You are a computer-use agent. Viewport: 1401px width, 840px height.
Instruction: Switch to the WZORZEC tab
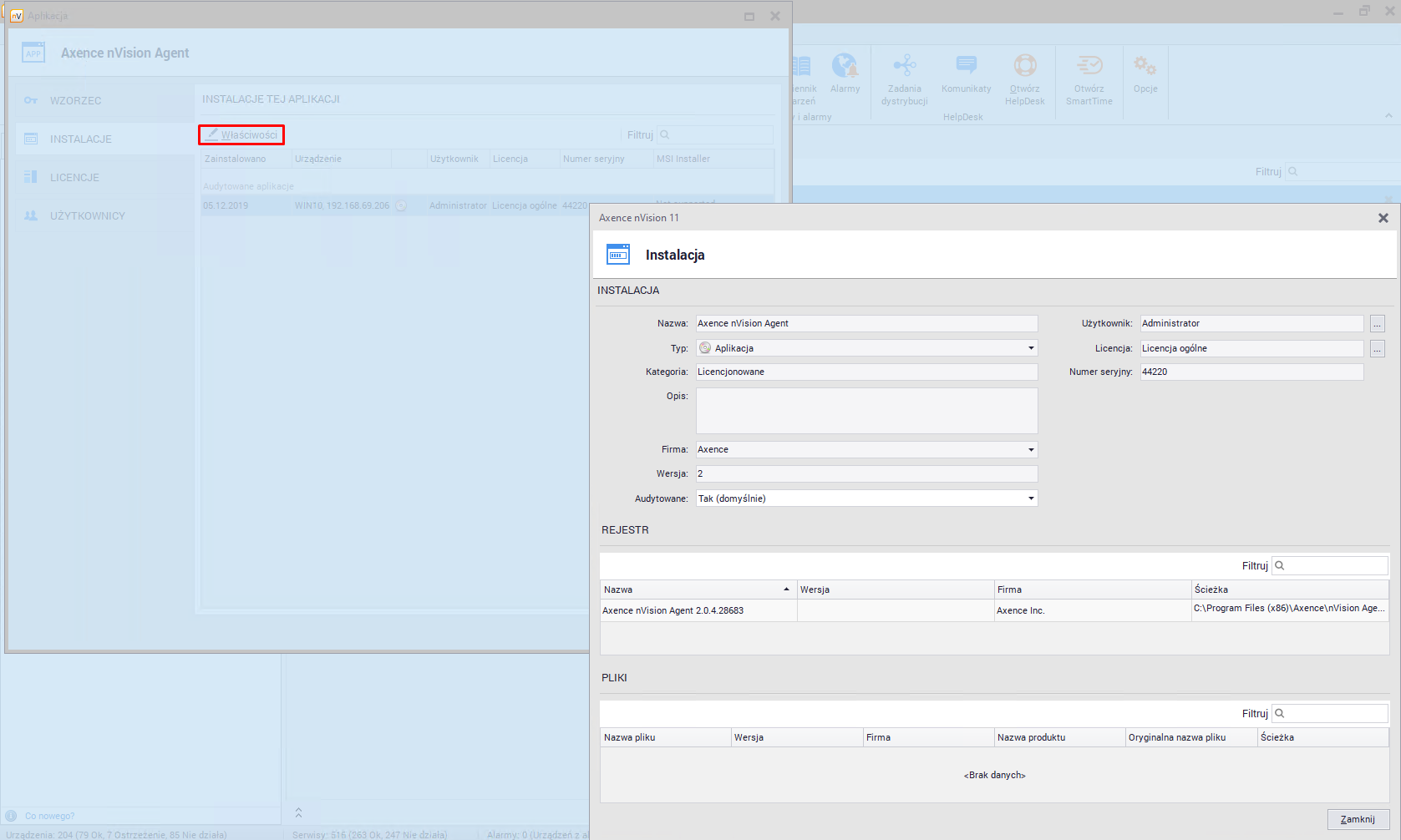point(75,101)
